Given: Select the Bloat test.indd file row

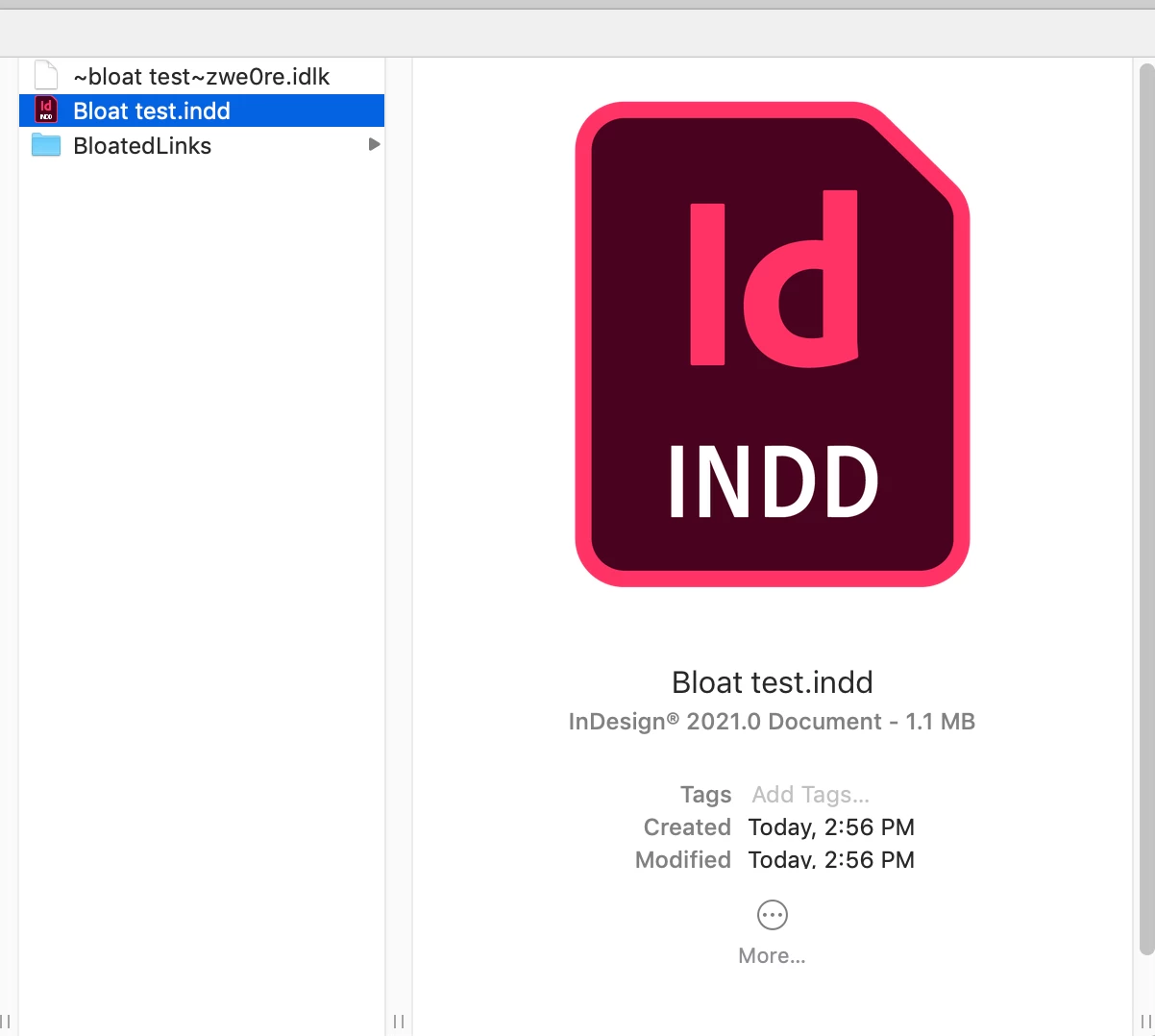Looking at the screenshot, I should 202,111.
